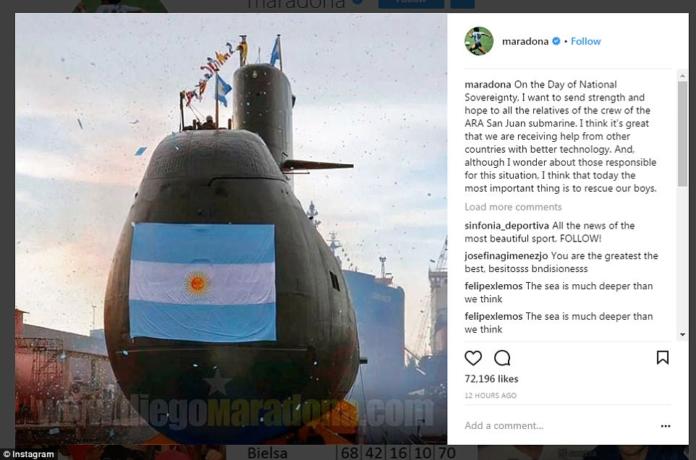Expand Load more comments
Image resolution: width=696 pixels, height=460 pixels.
pyautogui.click(x=513, y=207)
